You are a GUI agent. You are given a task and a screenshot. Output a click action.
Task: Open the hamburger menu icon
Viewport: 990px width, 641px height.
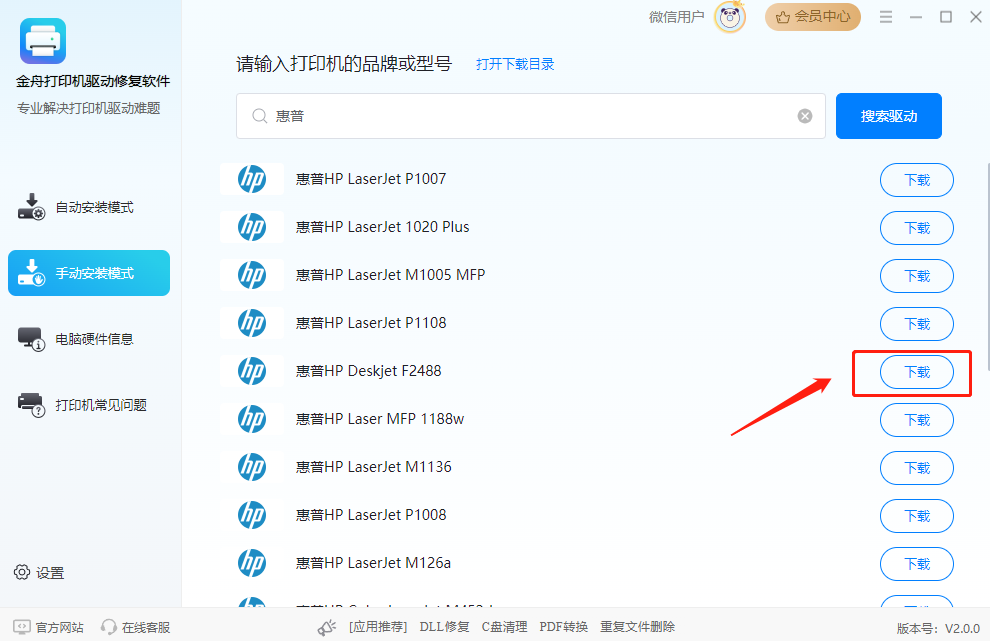886,17
